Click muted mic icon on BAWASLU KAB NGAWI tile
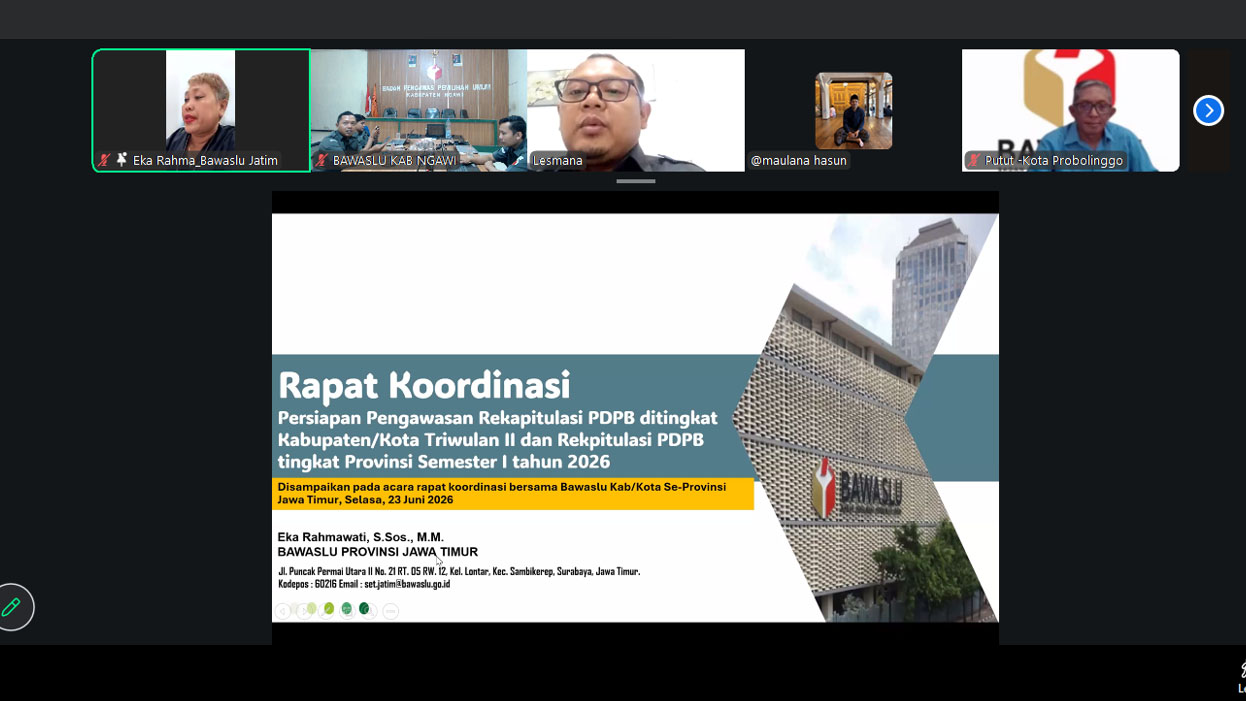The image size is (1246, 701). pyautogui.click(x=322, y=160)
